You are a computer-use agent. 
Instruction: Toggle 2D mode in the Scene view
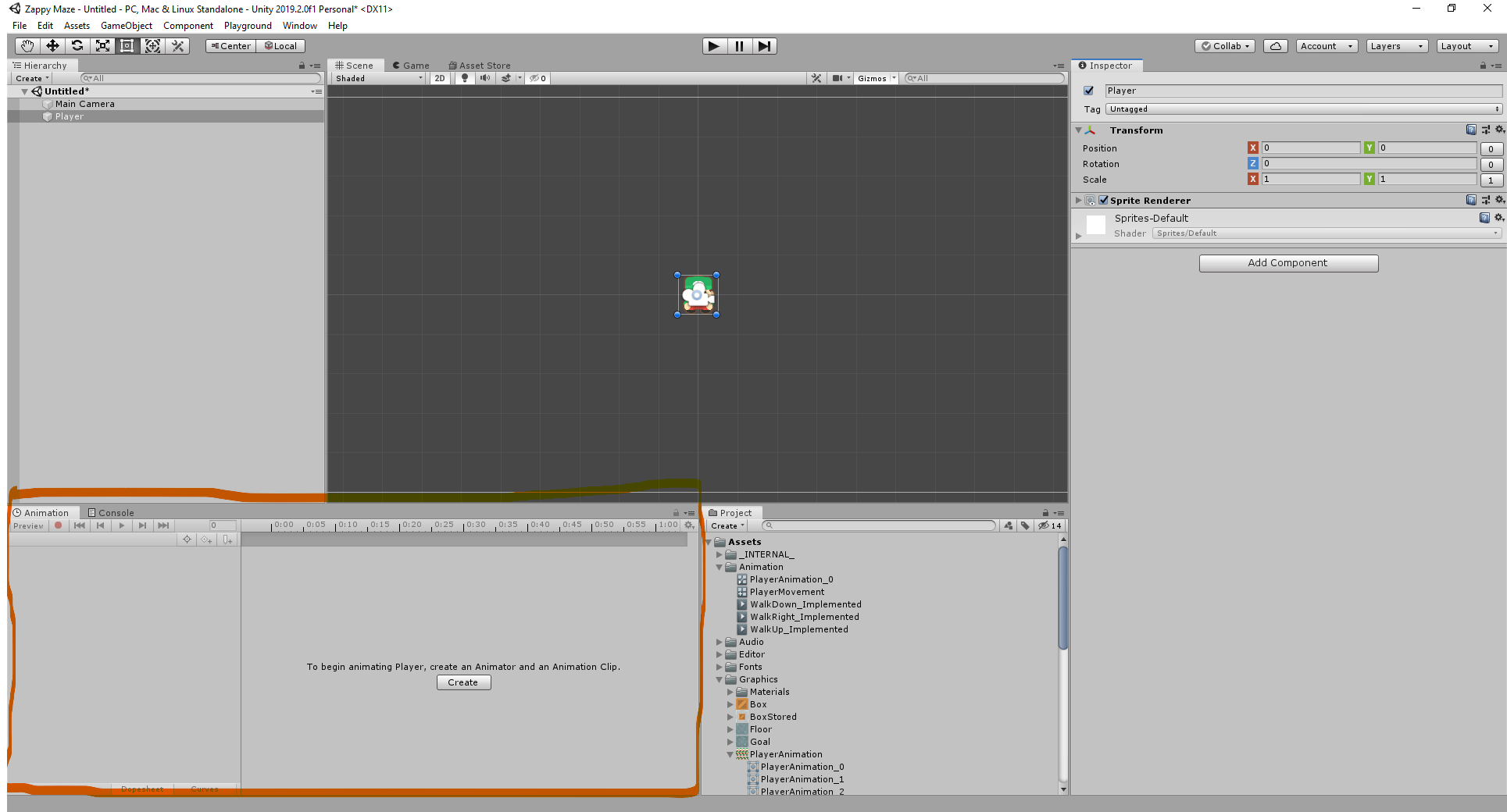439,78
